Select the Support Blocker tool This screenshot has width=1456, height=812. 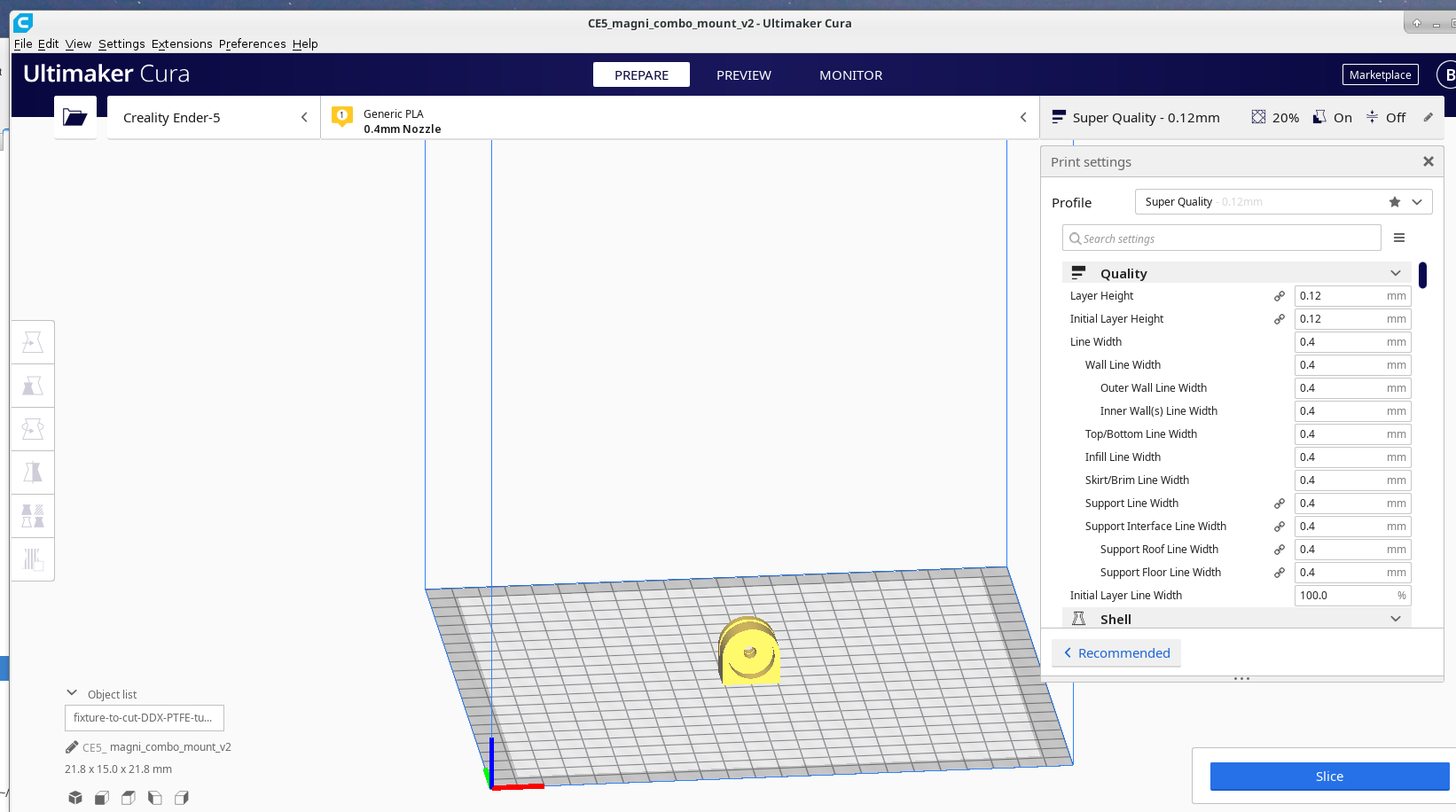(33, 559)
